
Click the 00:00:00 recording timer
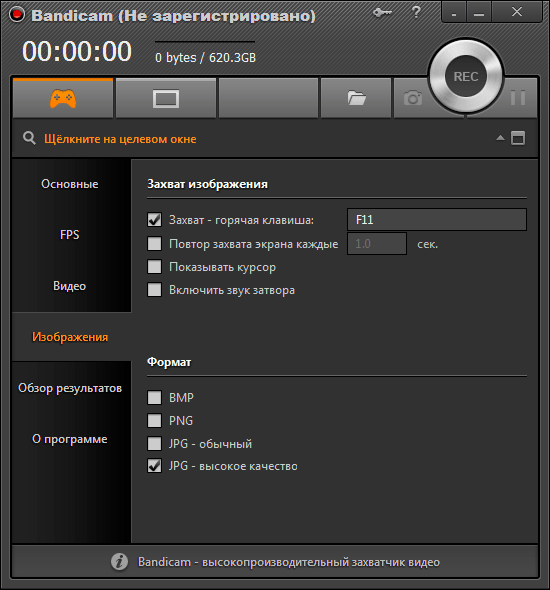[x=77, y=51]
